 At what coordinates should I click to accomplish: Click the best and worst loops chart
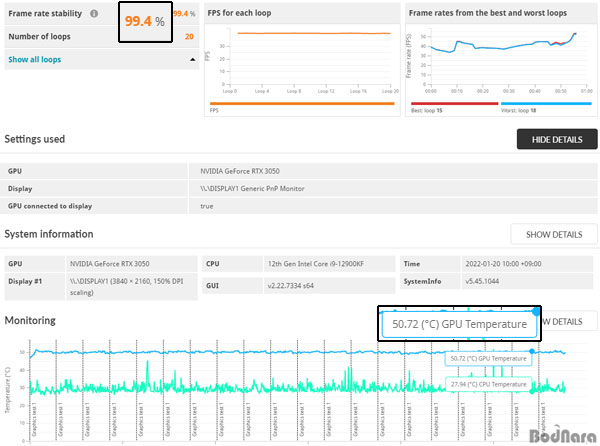(x=501, y=60)
